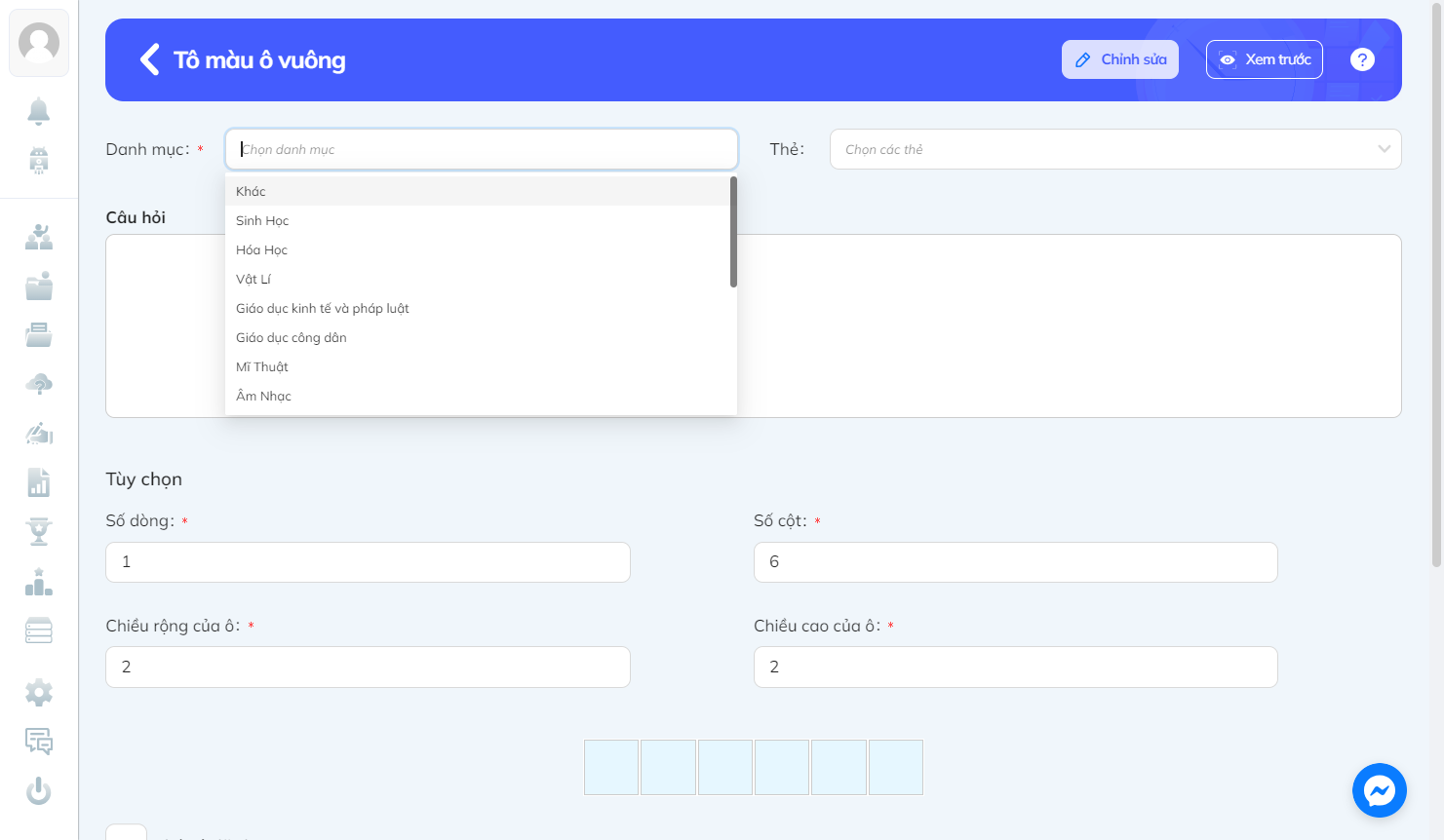
Task: Select Mĩ Thuật from the list
Action: pos(478,366)
